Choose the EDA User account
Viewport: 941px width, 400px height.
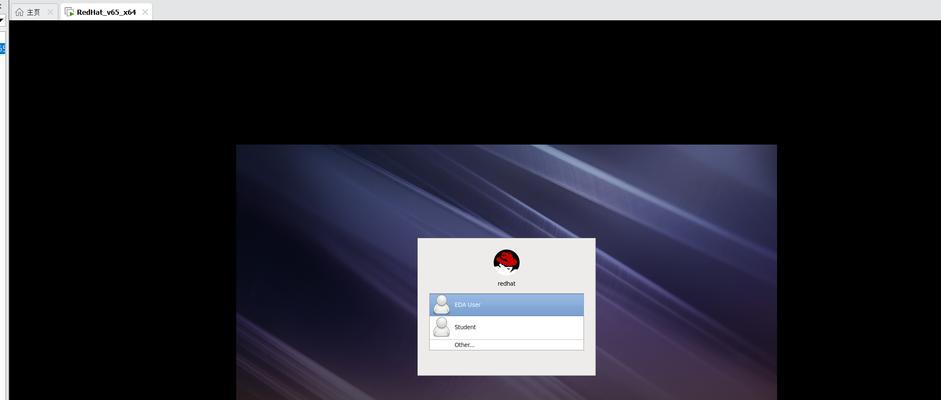click(x=507, y=305)
